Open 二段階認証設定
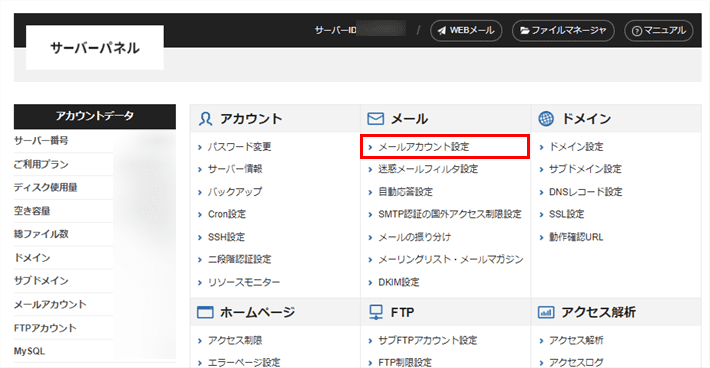Image resolution: width=710 pixels, height=368 pixels. point(239,259)
